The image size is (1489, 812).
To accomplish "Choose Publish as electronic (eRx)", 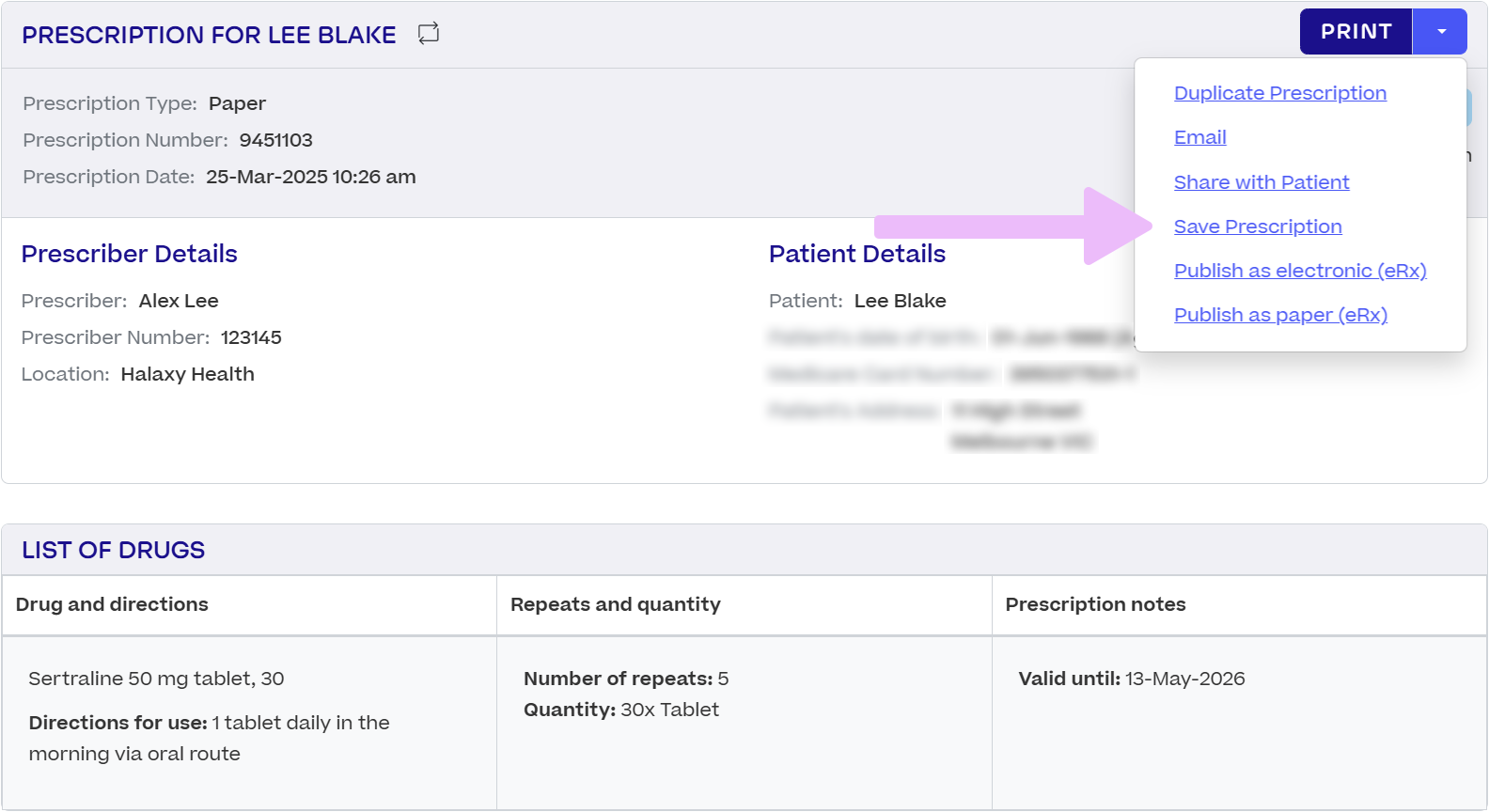I will [x=1299, y=271].
